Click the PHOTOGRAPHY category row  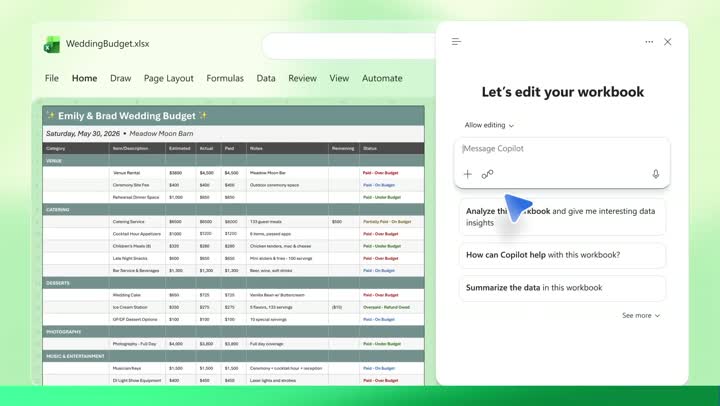pos(233,332)
